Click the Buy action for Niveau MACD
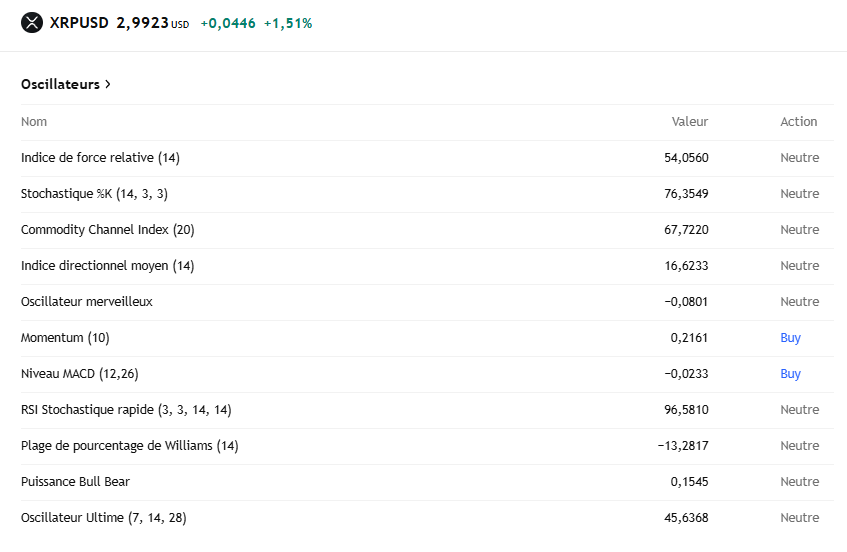This screenshot has height=552, width=847. (x=790, y=374)
